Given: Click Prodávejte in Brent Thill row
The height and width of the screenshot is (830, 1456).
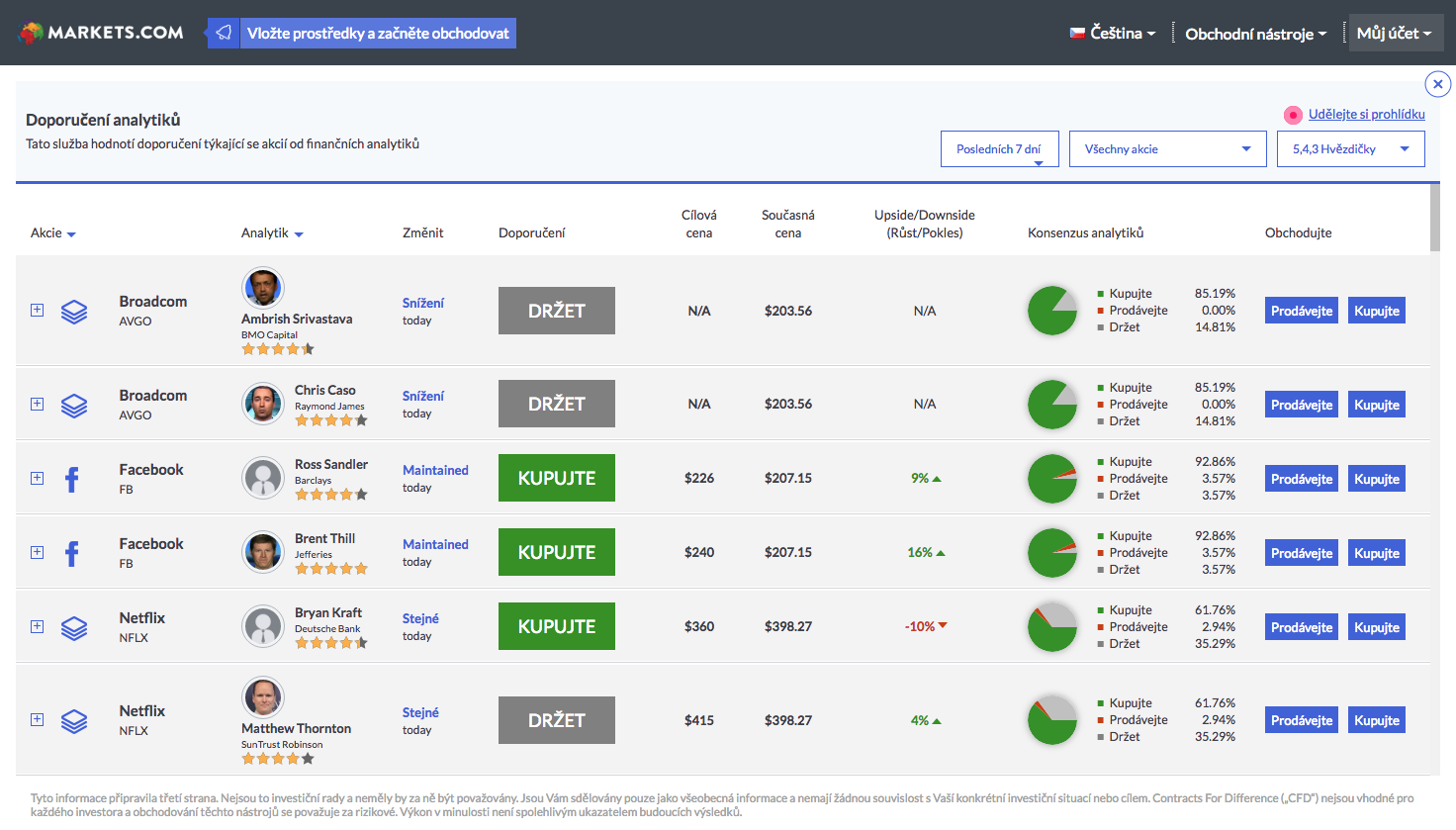Looking at the screenshot, I should pos(1302,553).
